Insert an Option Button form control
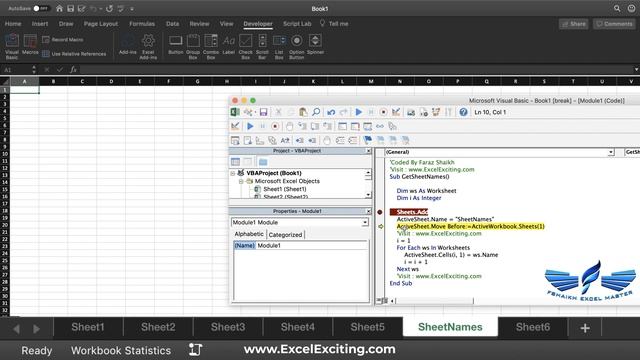The image size is (640, 360). click(297, 47)
